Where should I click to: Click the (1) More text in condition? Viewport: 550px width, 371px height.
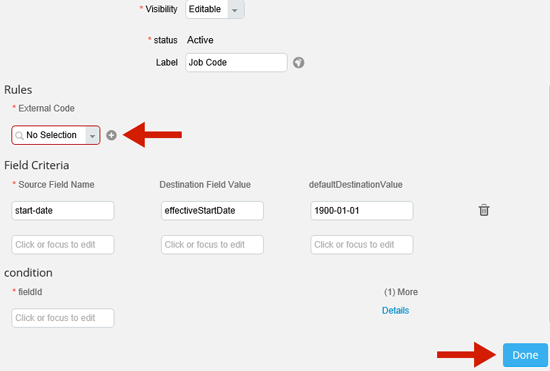coord(401,292)
